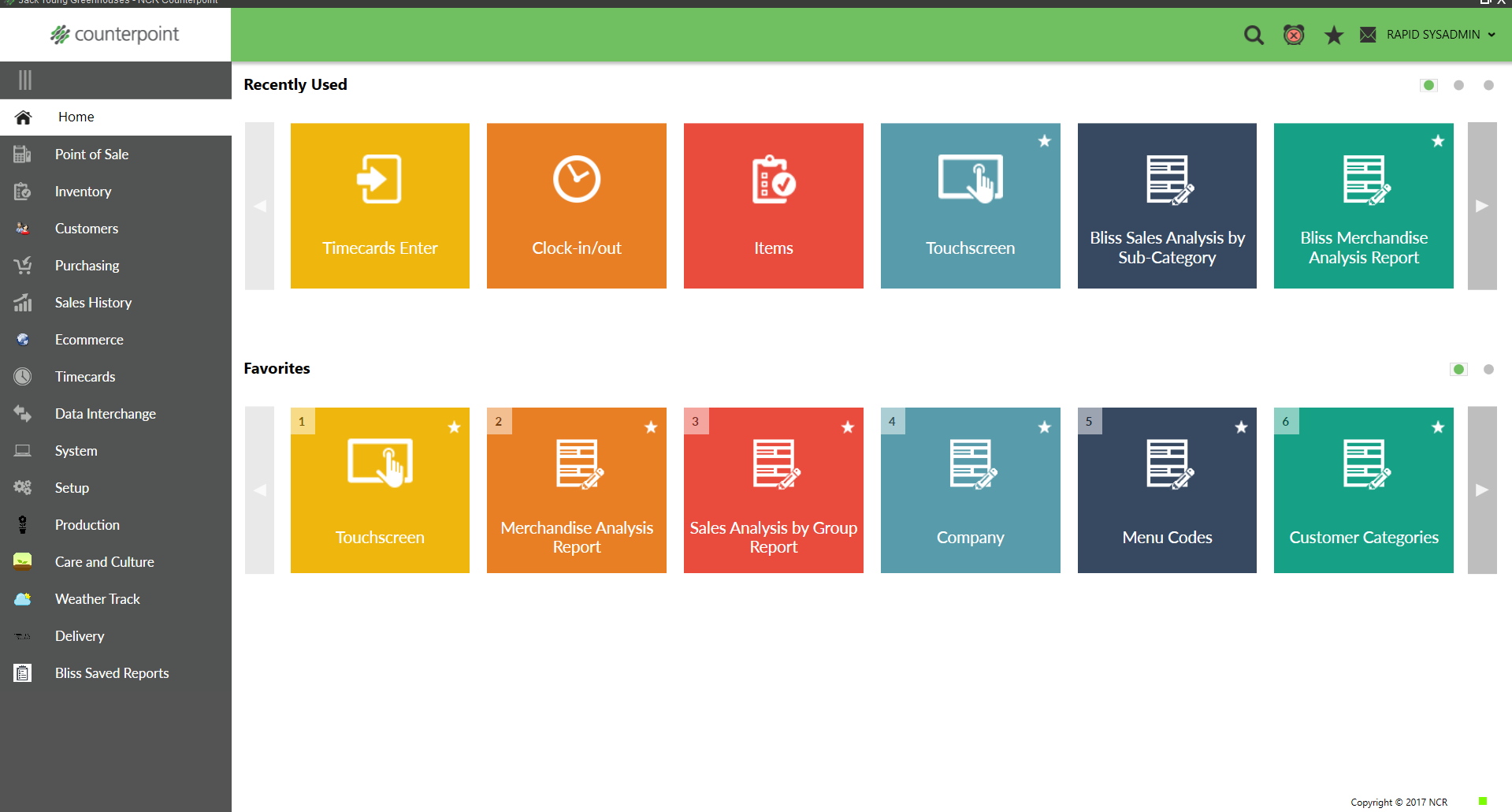This screenshot has width=1512, height=812.
Task: Collapse the sidebar with the hamburger icon
Action: (x=24, y=80)
